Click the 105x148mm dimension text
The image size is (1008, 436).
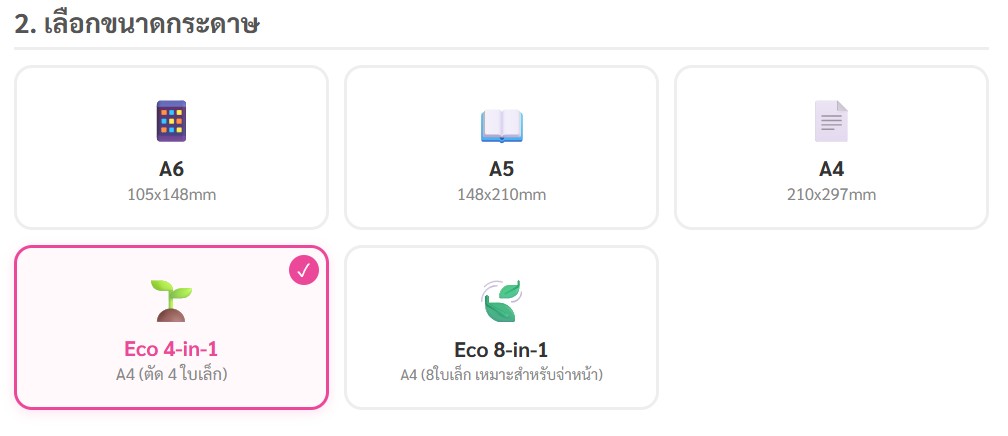coord(171,194)
